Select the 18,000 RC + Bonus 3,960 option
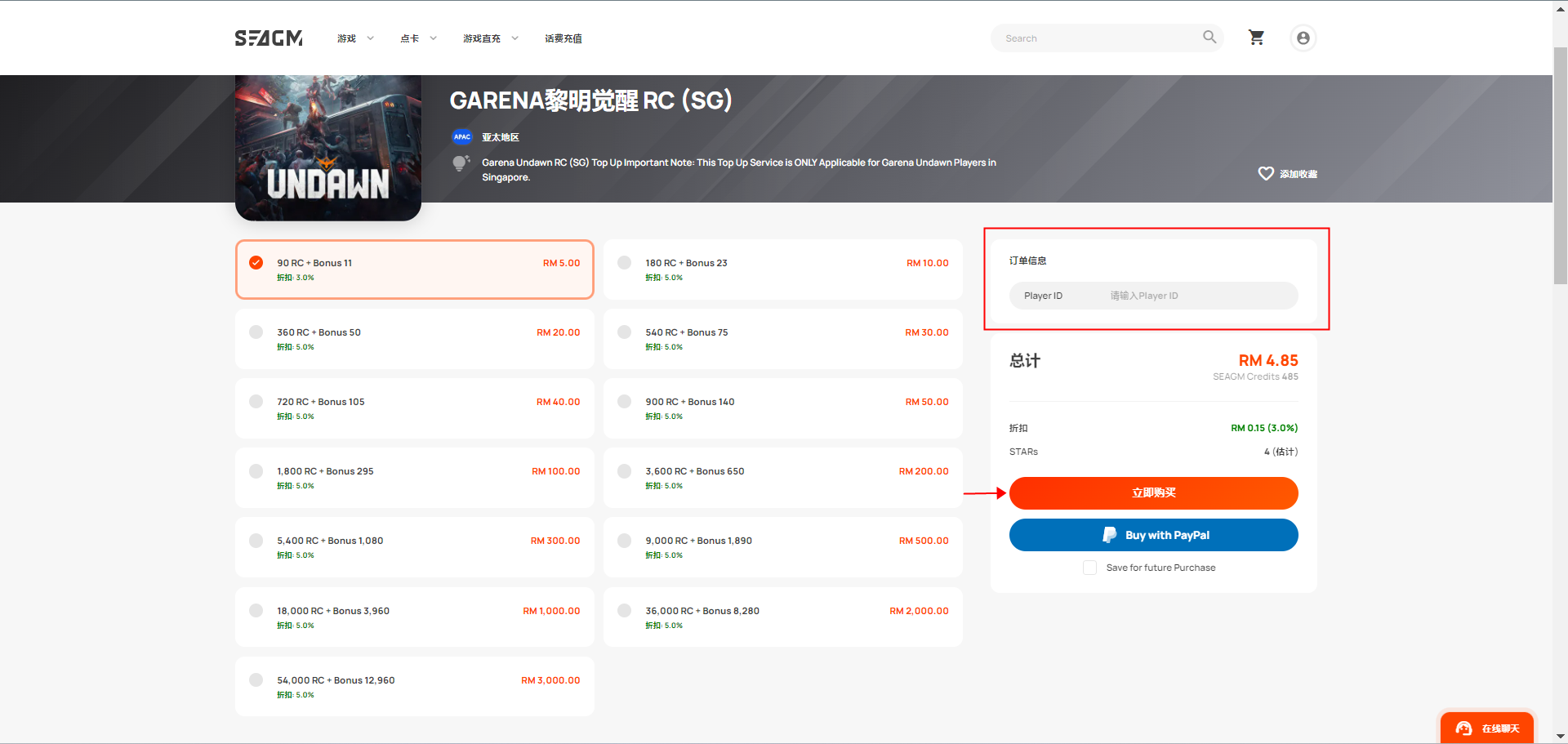 (x=415, y=617)
